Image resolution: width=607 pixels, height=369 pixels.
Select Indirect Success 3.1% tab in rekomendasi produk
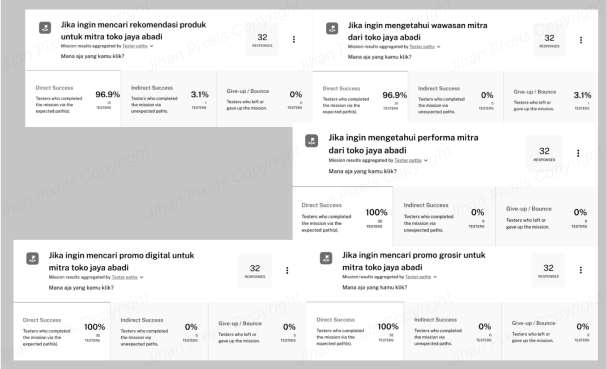click(x=168, y=99)
